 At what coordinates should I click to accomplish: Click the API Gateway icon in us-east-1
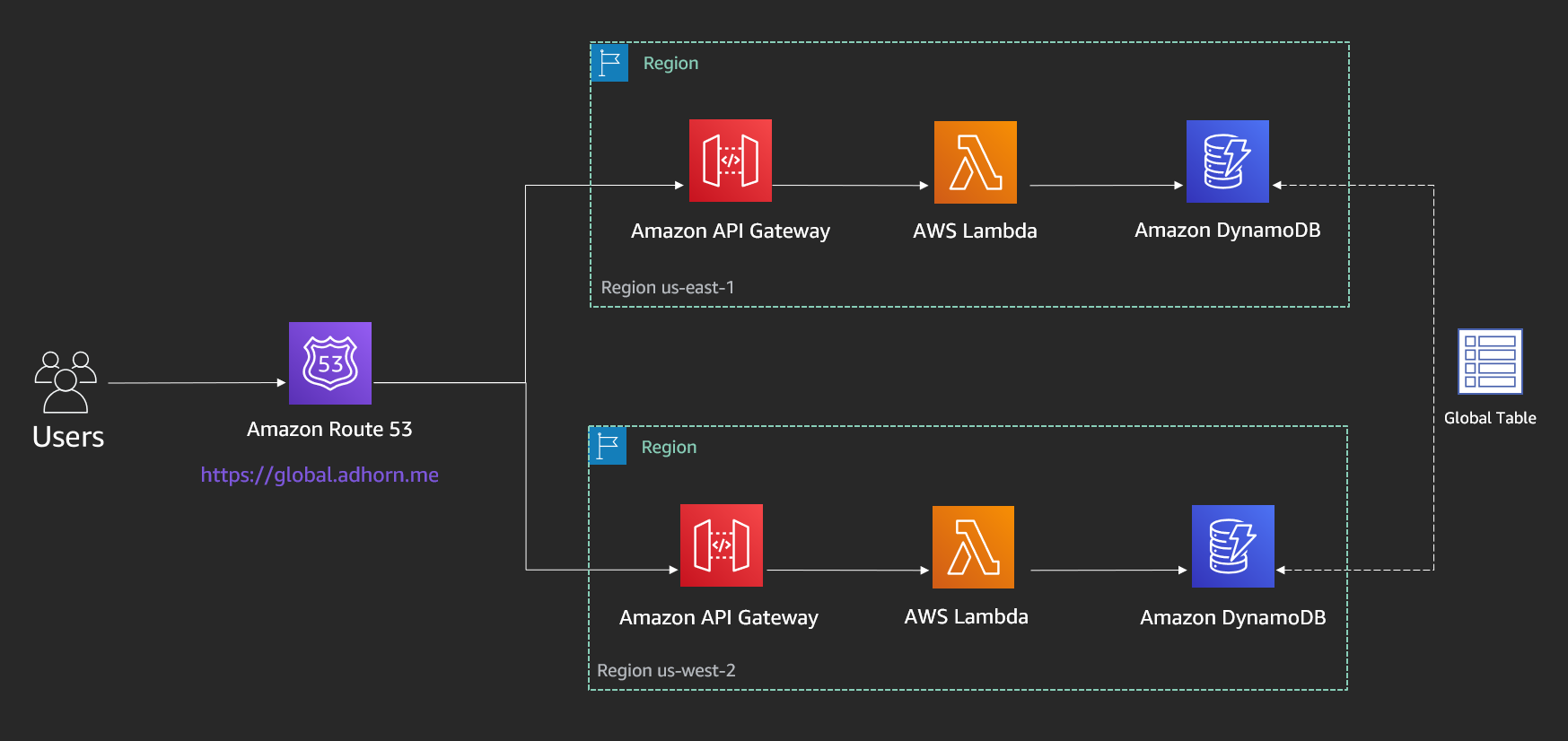[731, 161]
